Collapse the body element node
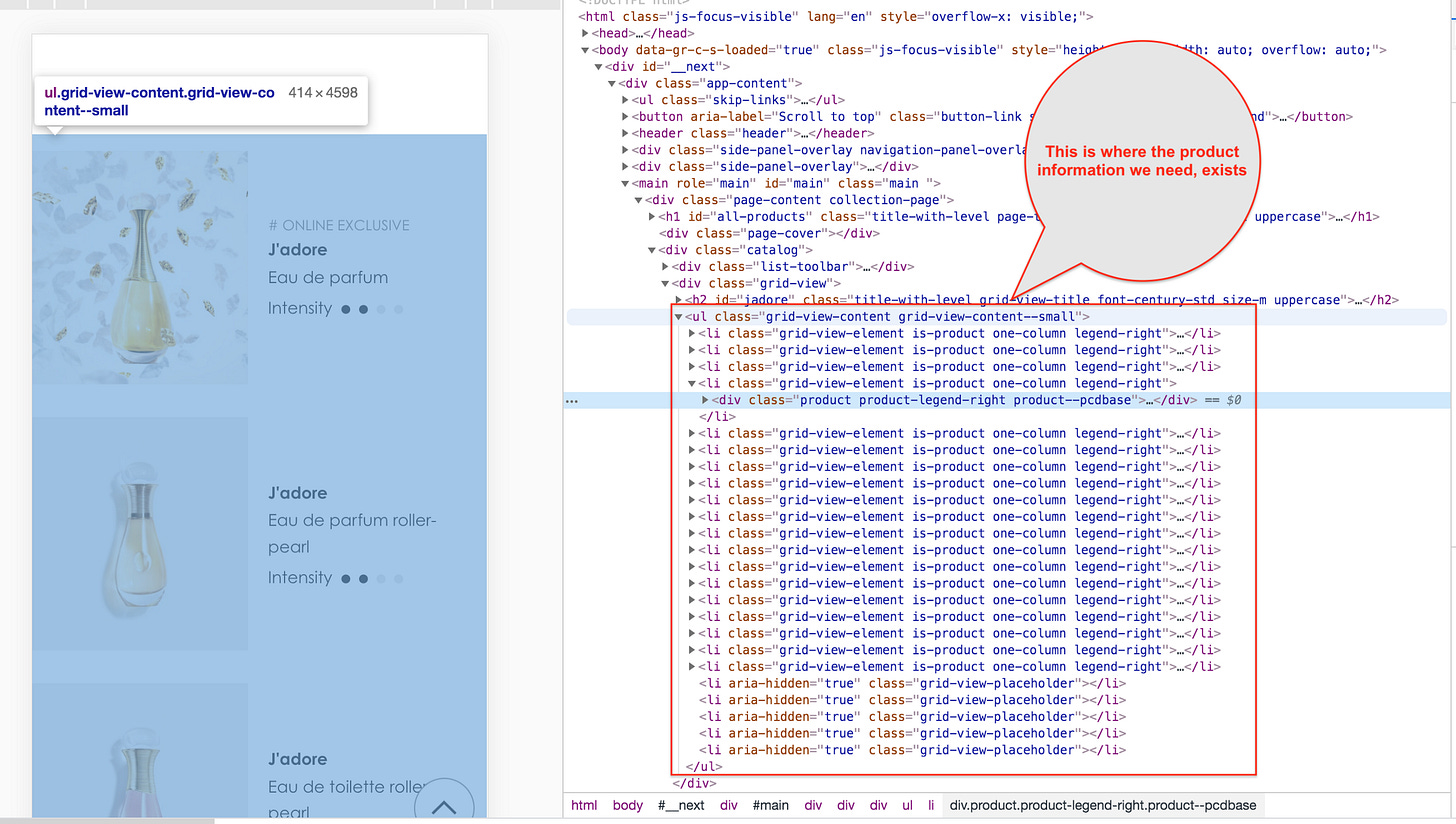Viewport: 1456px width, 824px height. [587, 50]
